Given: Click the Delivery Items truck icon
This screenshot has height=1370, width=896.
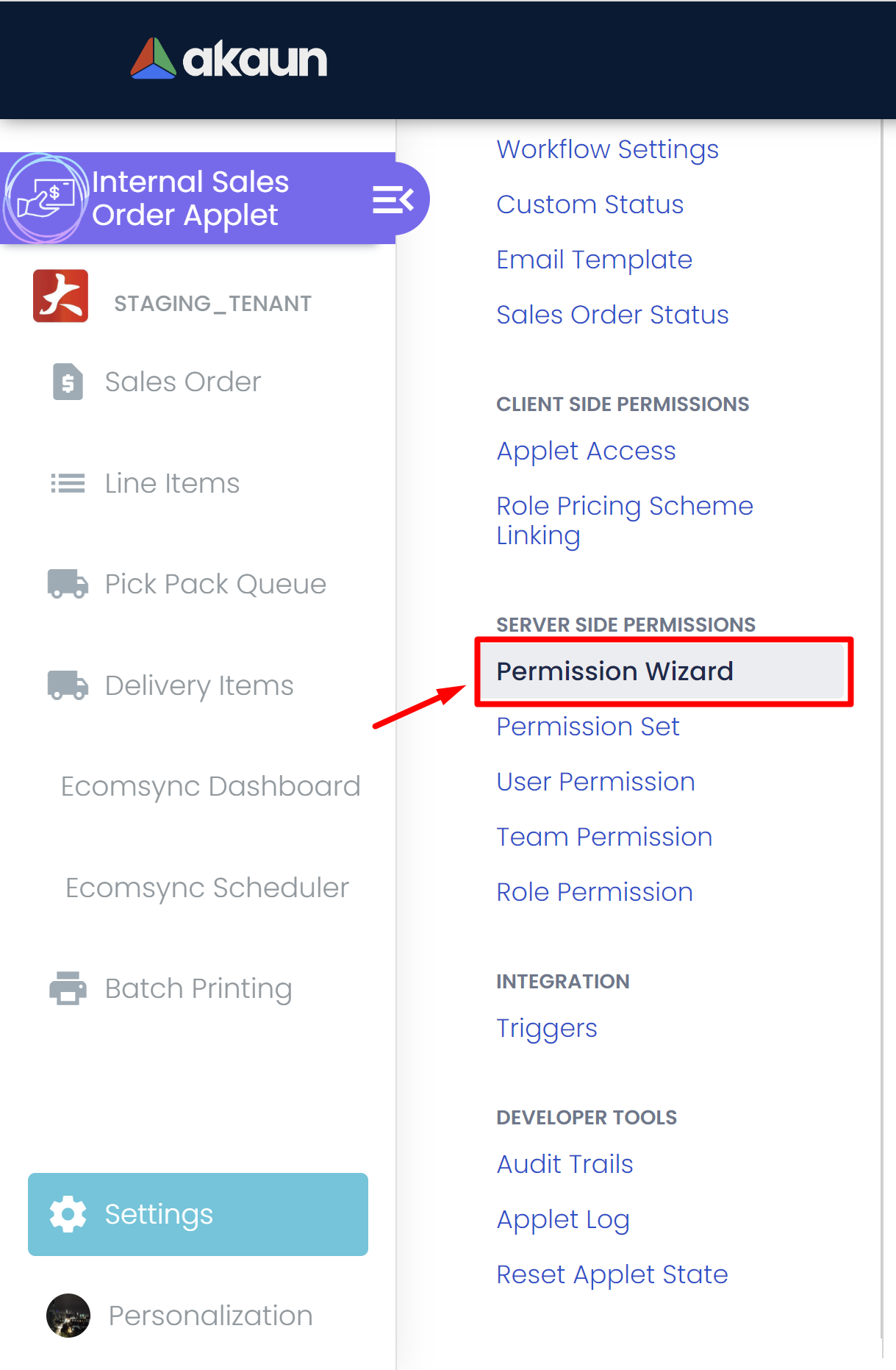Looking at the screenshot, I should click(68, 685).
